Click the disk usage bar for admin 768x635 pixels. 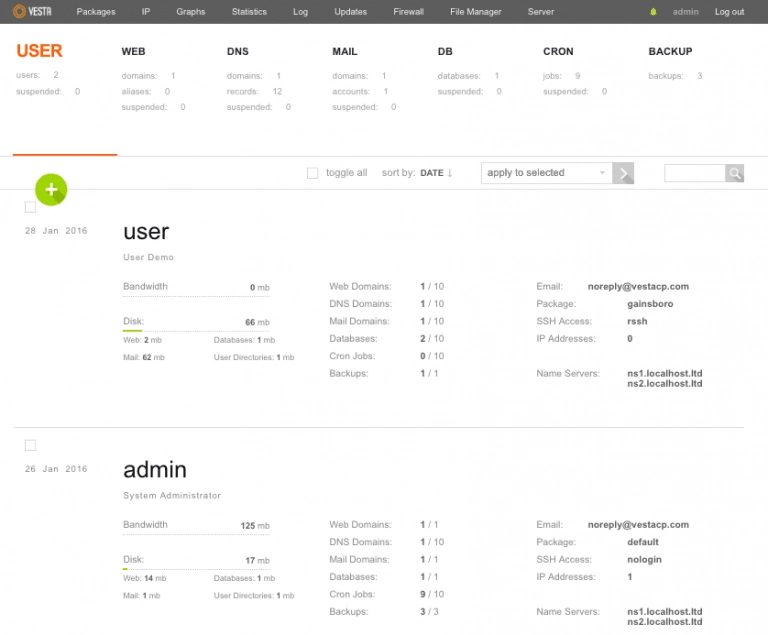tap(196, 569)
